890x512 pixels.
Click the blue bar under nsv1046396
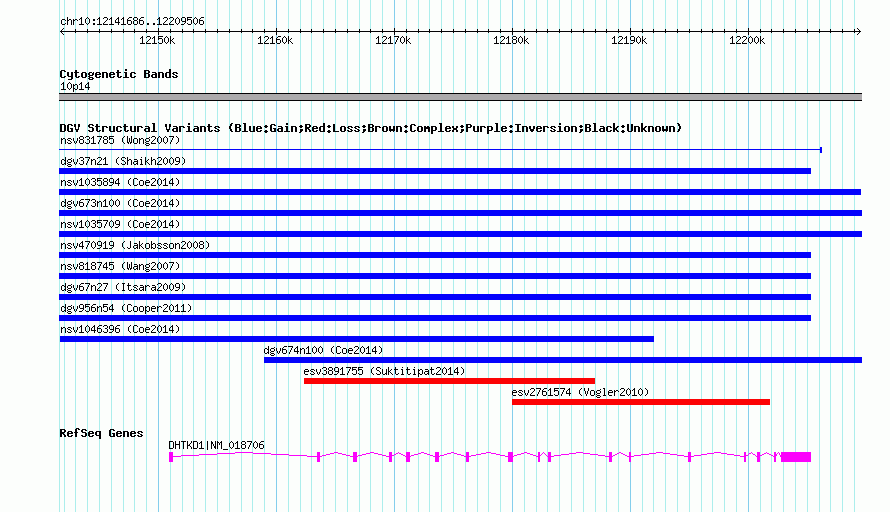click(356, 339)
